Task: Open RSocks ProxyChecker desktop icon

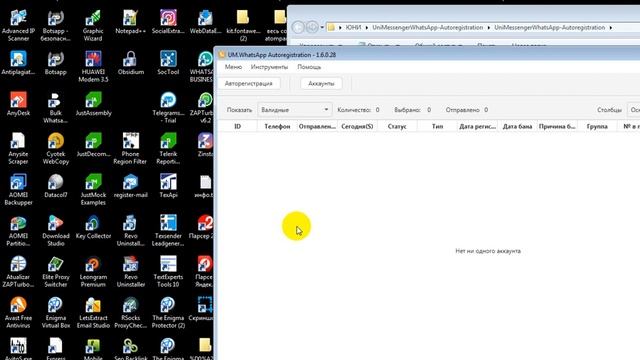Action: point(131,312)
